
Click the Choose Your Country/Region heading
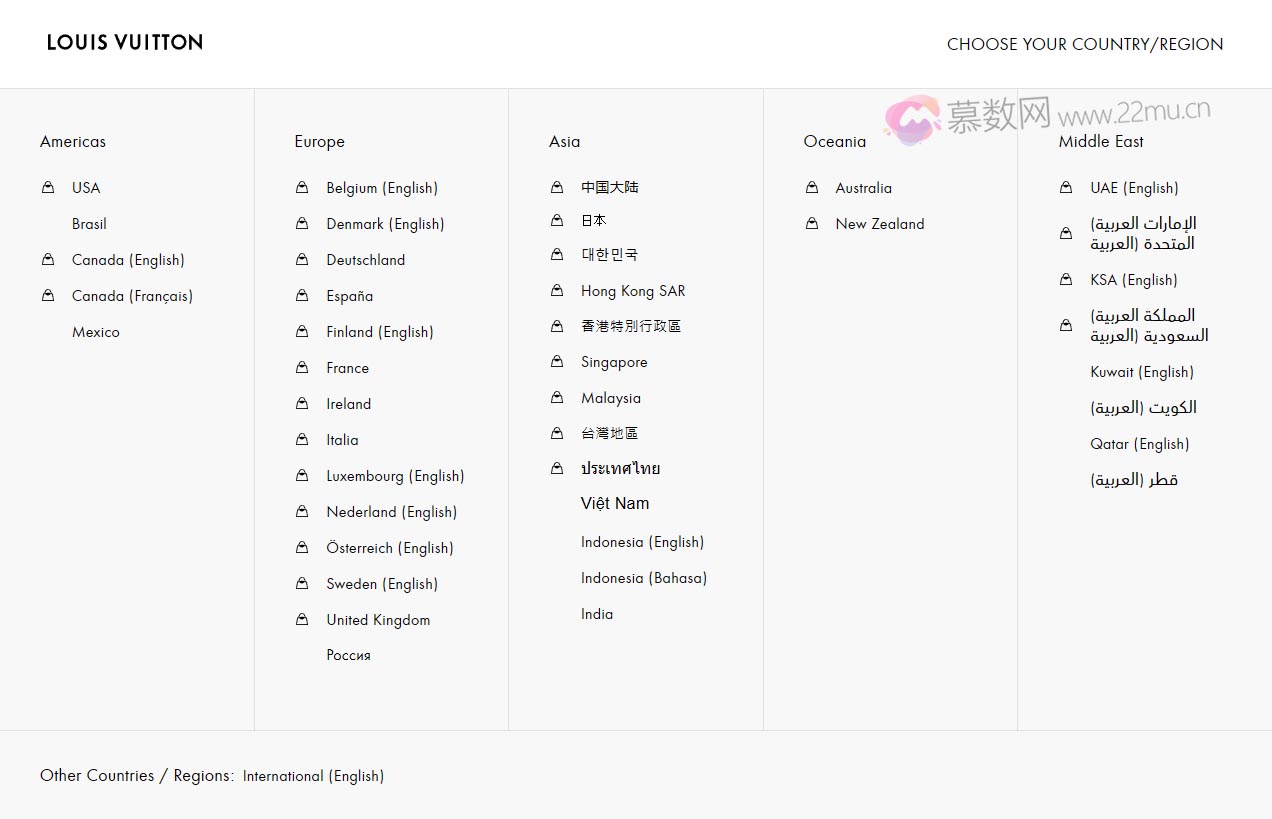click(x=1085, y=44)
